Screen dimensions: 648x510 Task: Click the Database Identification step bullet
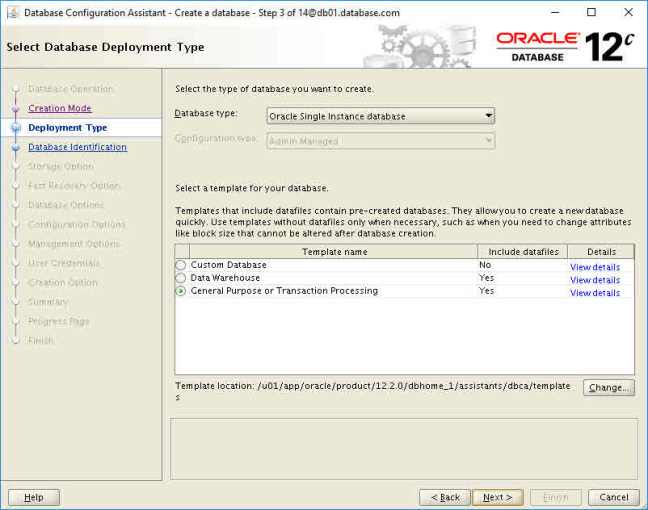(15, 147)
